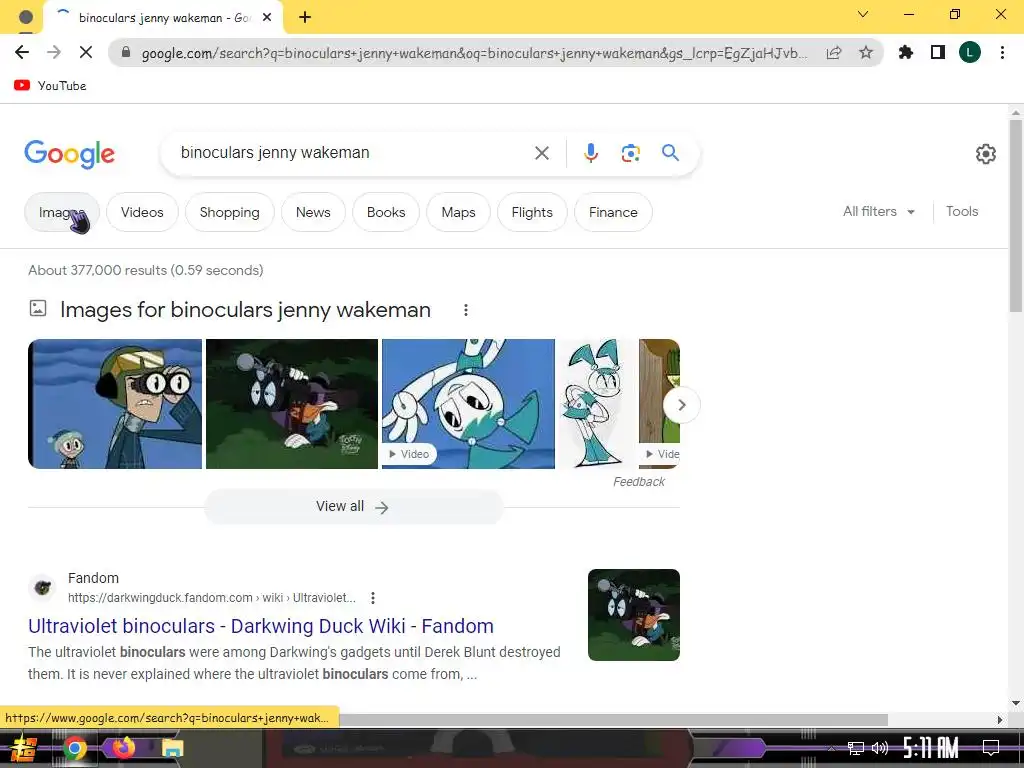Switch to the Shopping filter
This screenshot has height=768, width=1024.
(x=230, y=212)
